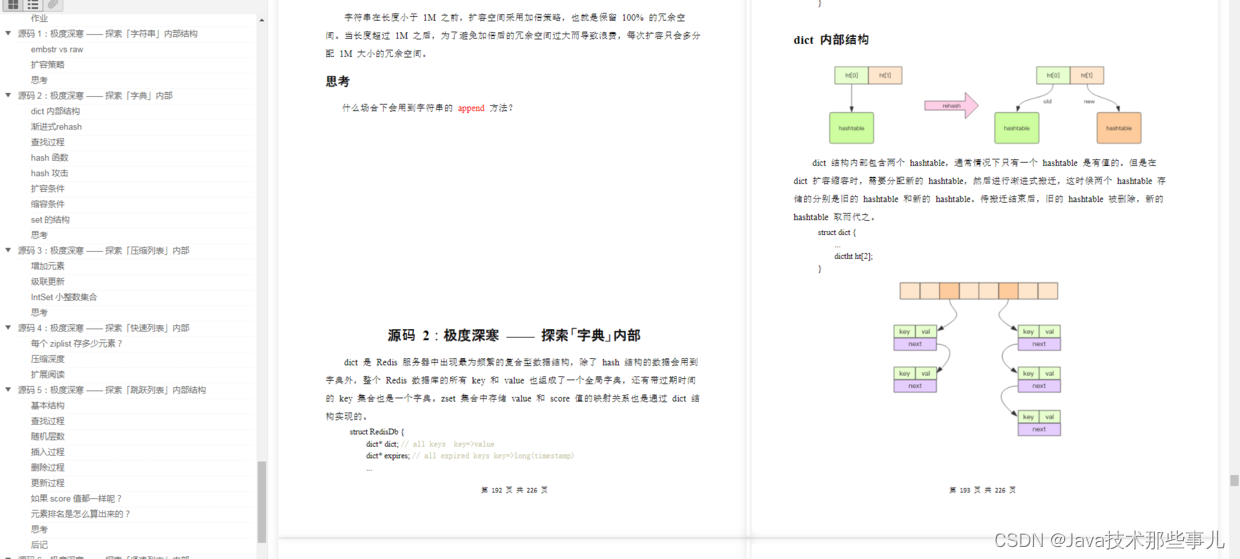Select 插入过程 outline entry

click(x=47, y=452)
